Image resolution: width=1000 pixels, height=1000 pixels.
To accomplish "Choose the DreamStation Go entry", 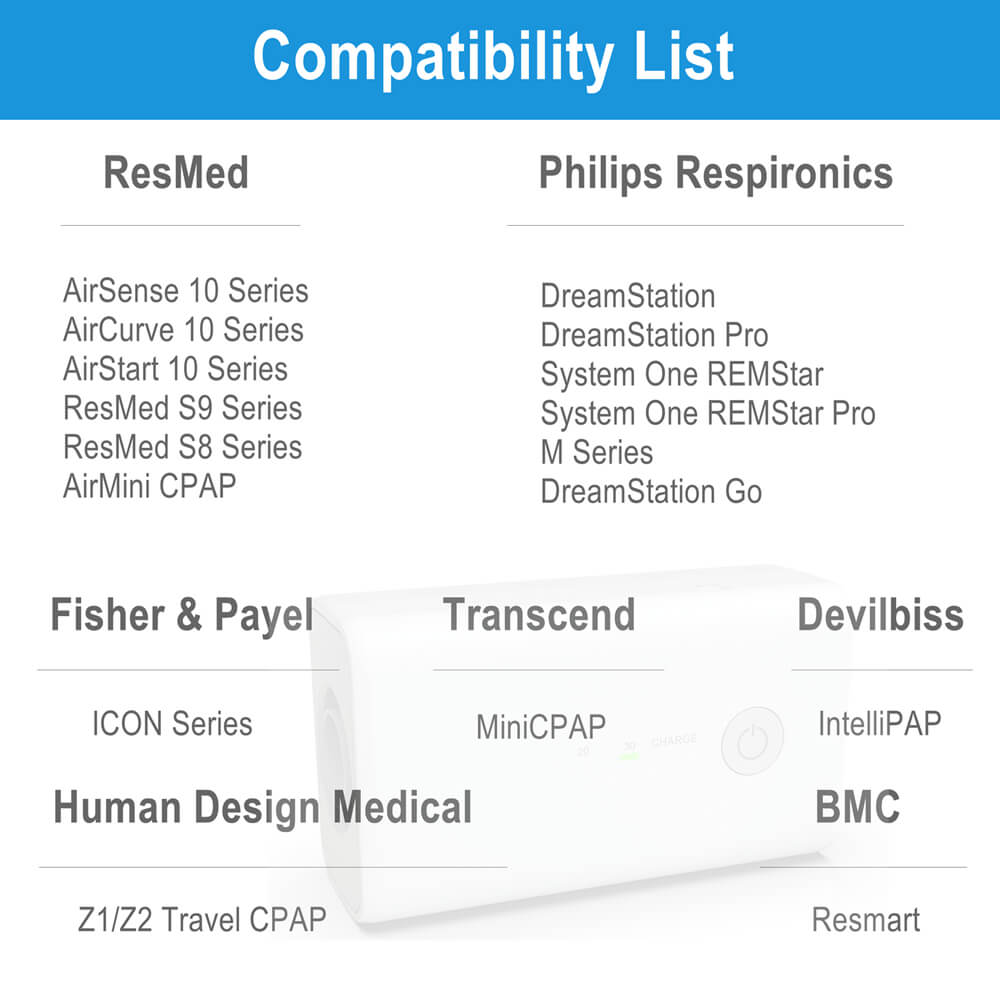I will coord(651,492).
